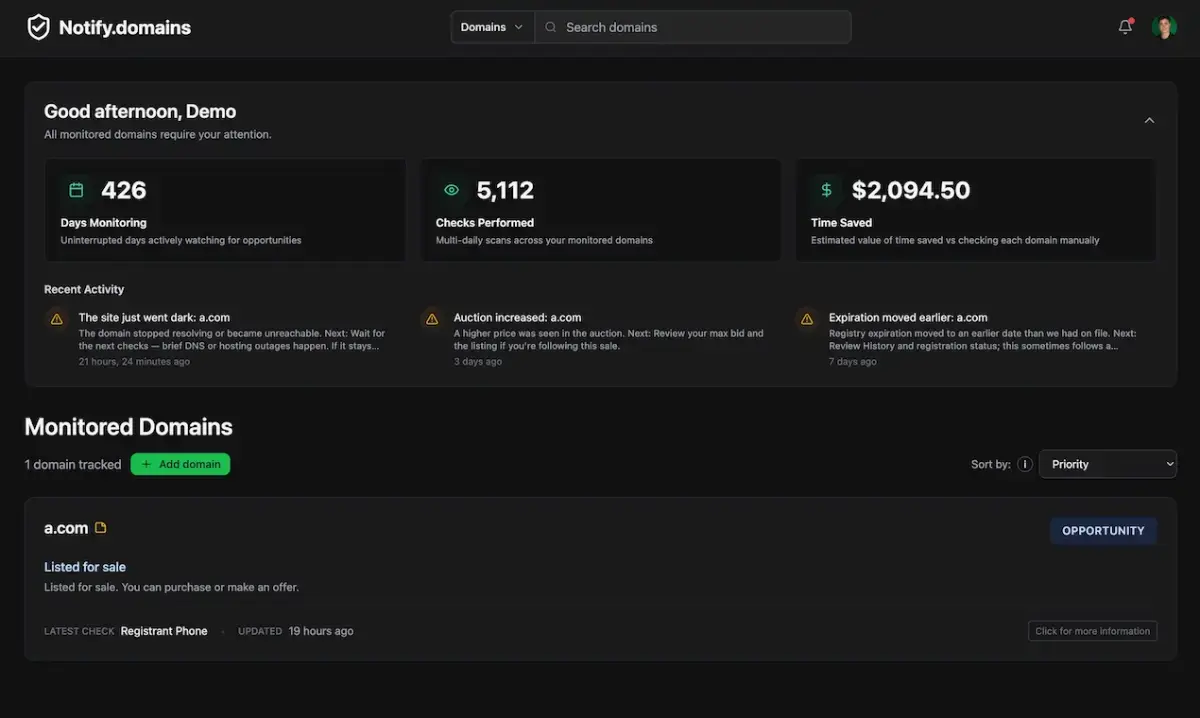Click the '7 days ago' timestamp
This screenshot has width=1200, height=718.
tap(853, 361)
